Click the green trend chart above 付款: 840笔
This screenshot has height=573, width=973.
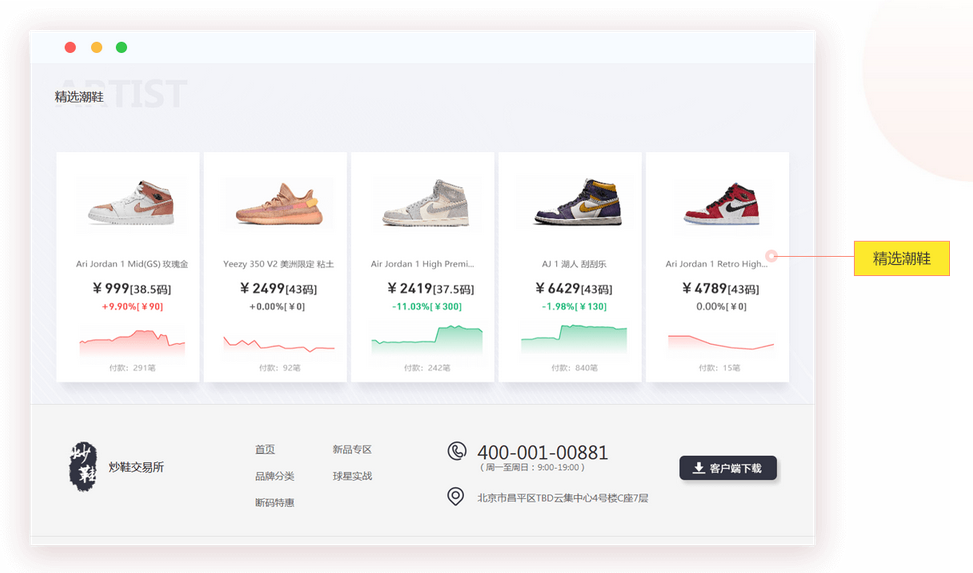(x=574, y=340)
